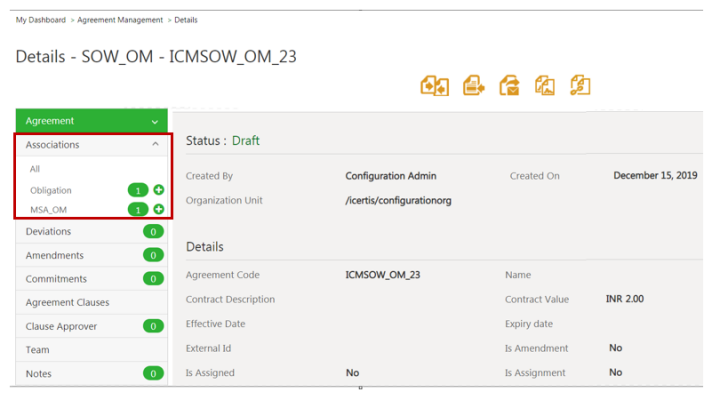The width and height of the screenshot is (720, 400).
Task: Collapse the Associations section chevron
Action: coord(154,145)
